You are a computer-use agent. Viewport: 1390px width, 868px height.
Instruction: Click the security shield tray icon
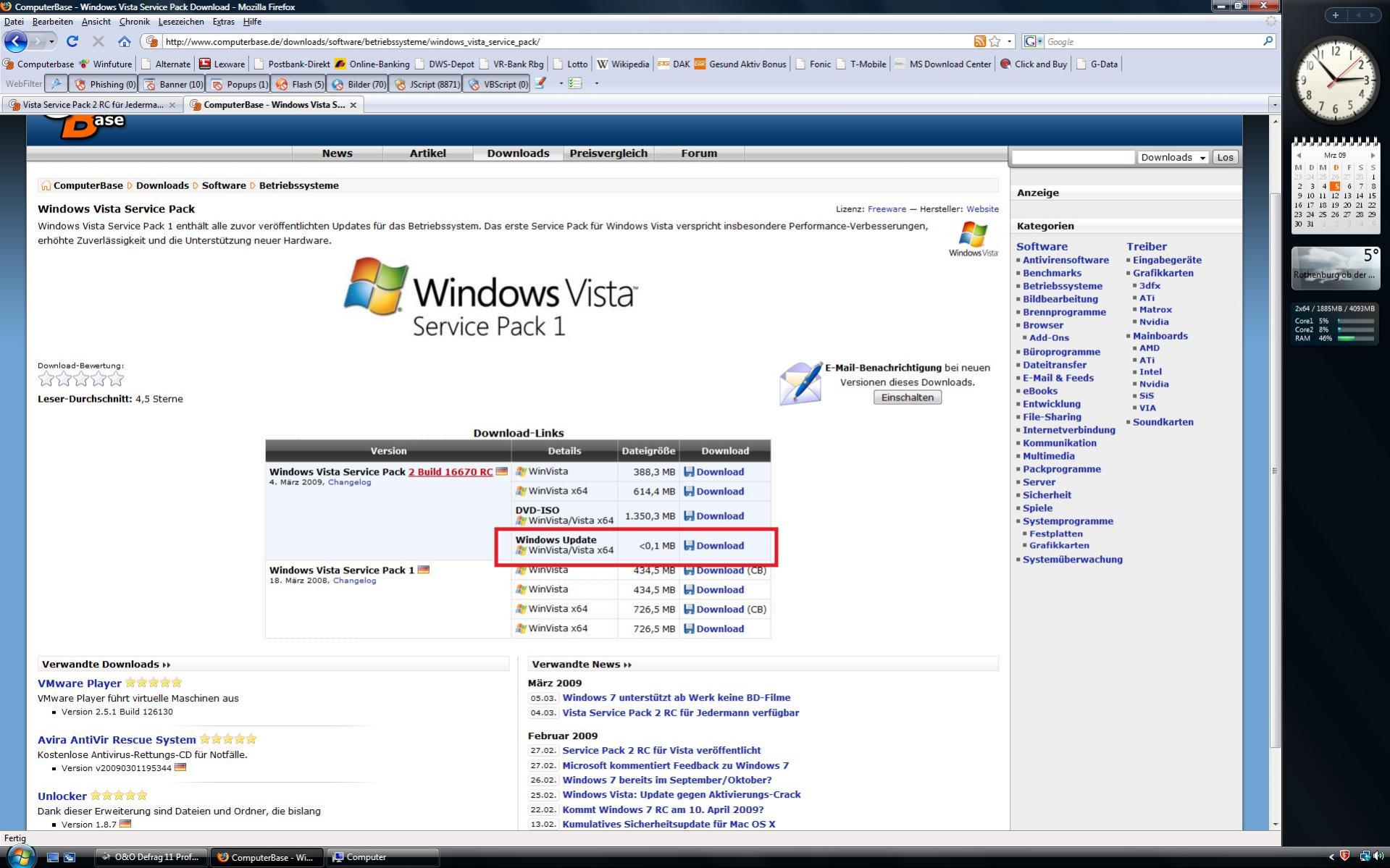pyautogui.click(x=1345, y=856)
